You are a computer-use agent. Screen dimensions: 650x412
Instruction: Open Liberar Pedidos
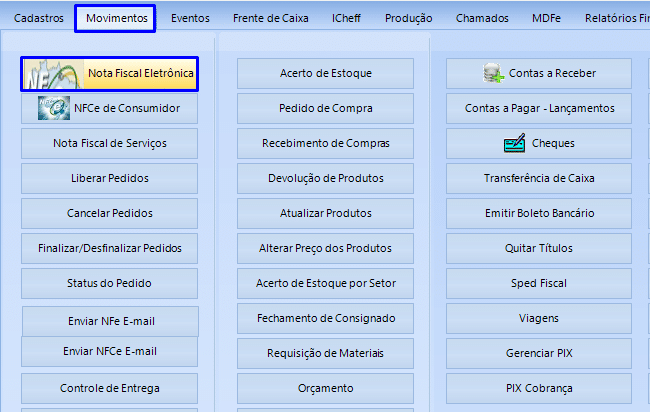click(110, 178)
